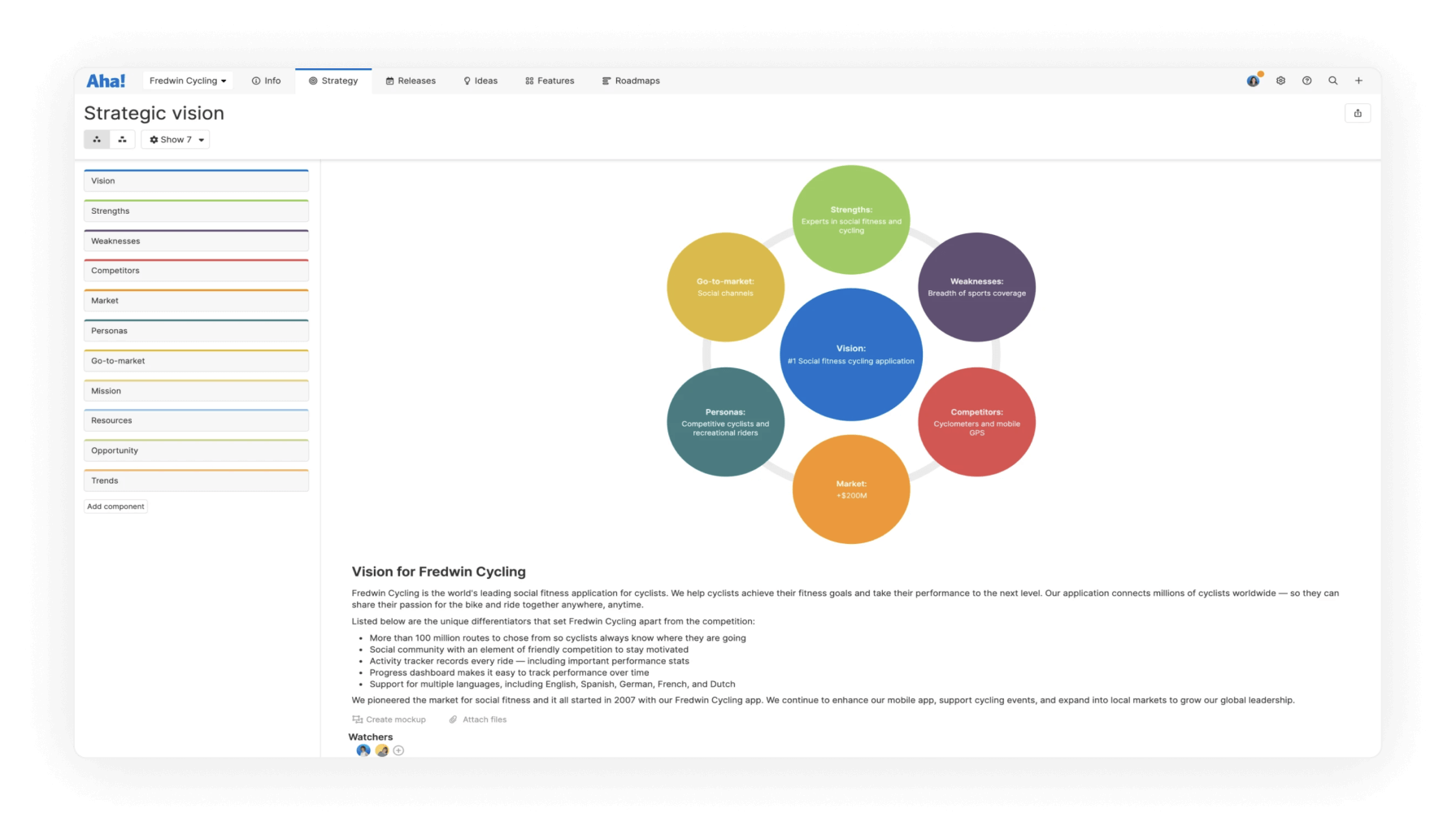Click the line "Listed below are the unique differentiators"
1456x839 pixels.
554,621
